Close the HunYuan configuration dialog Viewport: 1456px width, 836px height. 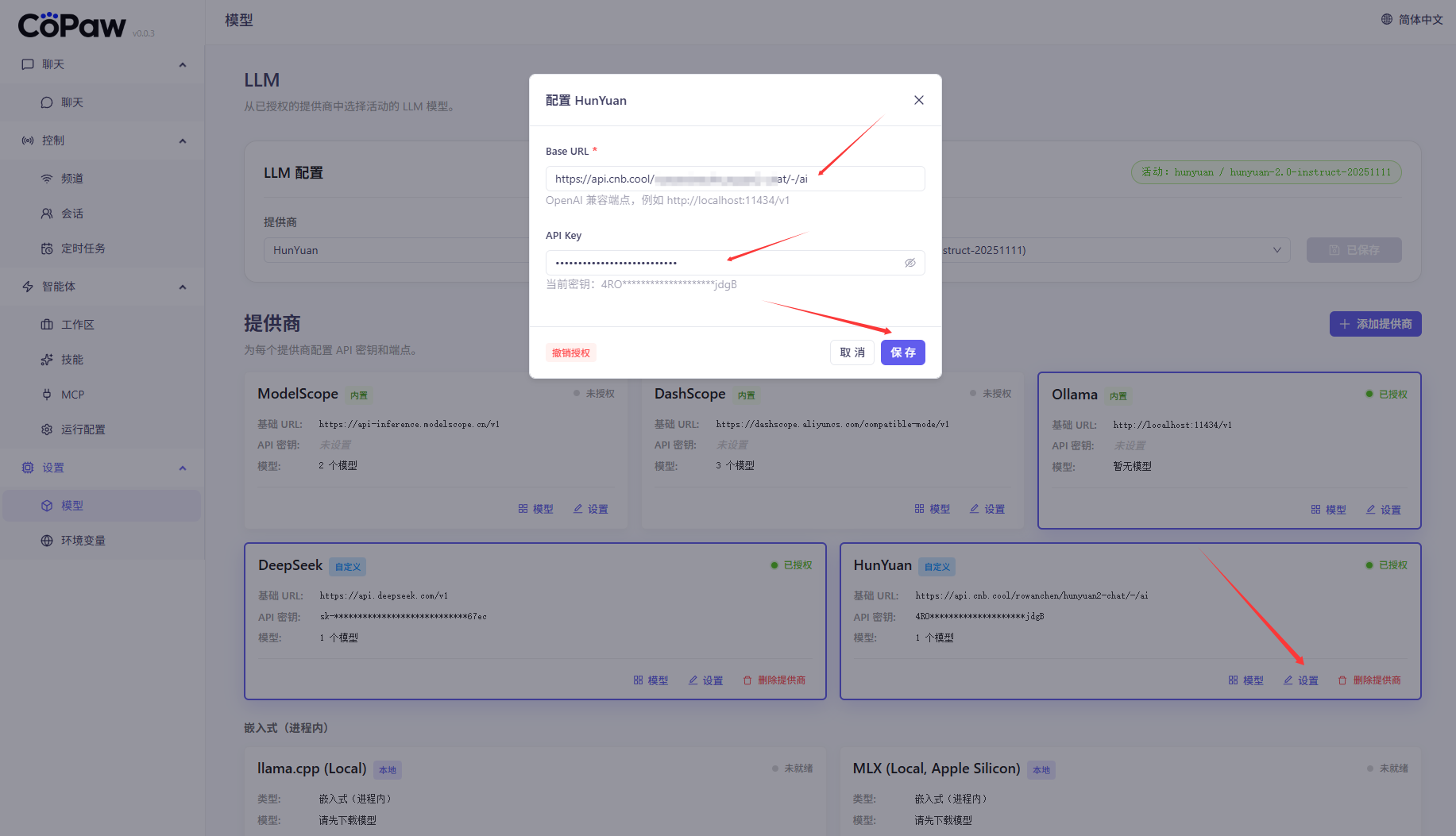[918, 100]
